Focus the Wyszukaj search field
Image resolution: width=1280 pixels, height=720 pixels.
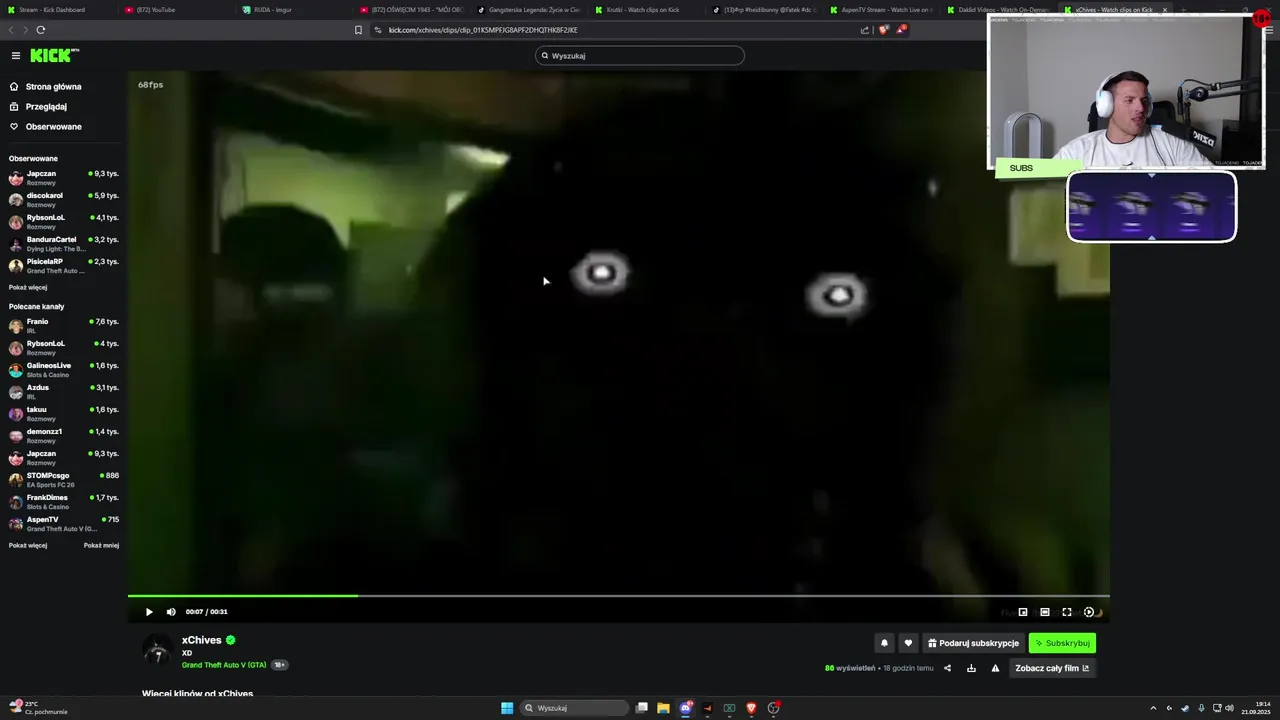point(640,56)
